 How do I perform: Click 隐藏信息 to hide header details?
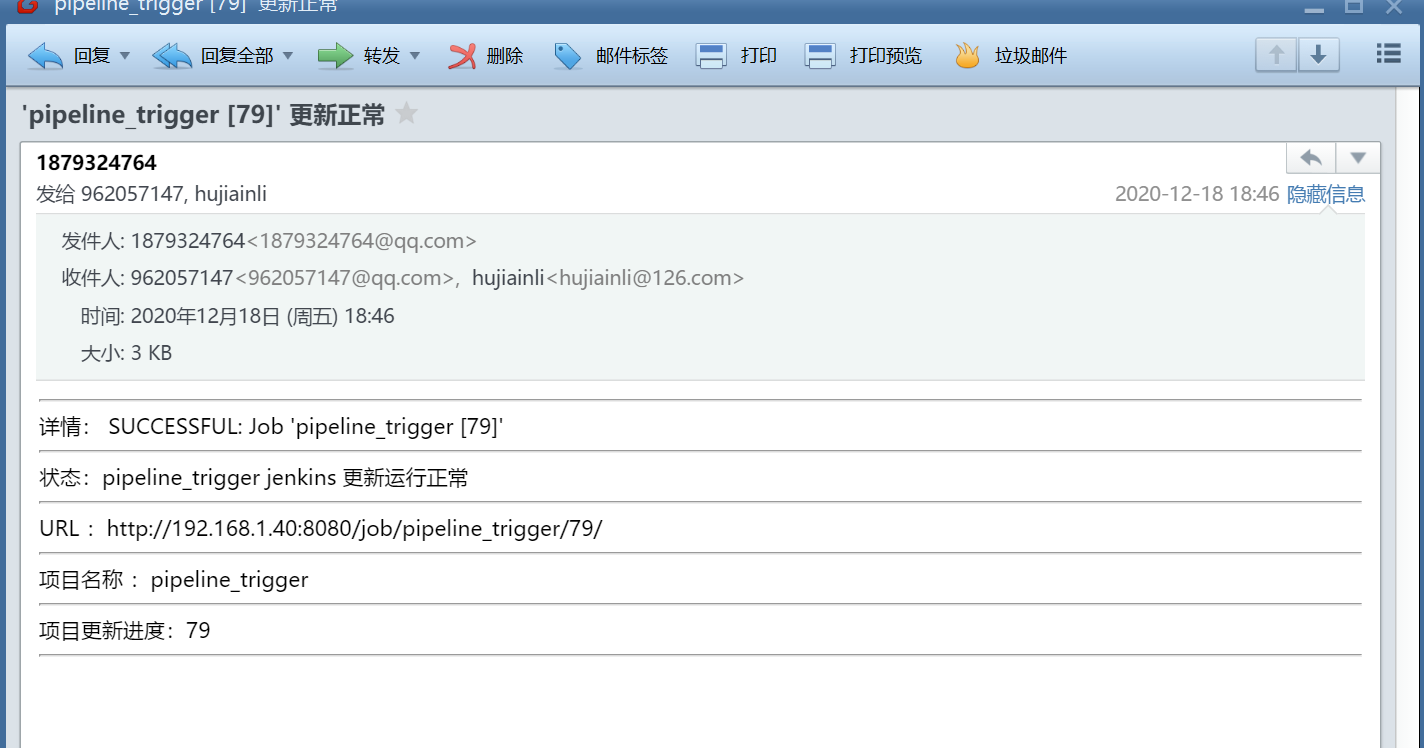coord(1326,194)
